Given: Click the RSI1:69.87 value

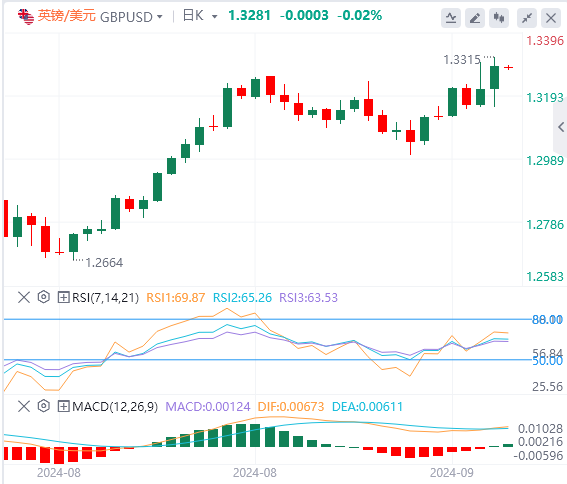Looking at the screenshot, I should tap(175, 298).
